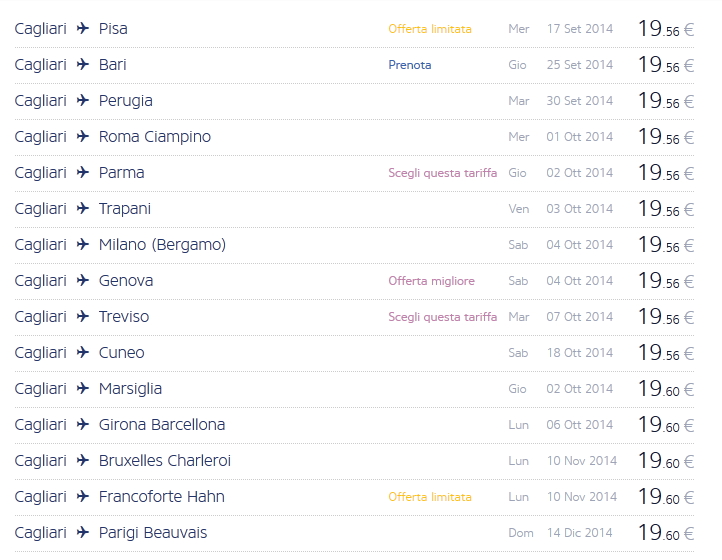This screenshot has height=560, width=722.
Task: Click the airplane icon before Roma Ciampino
Action: coord(83,137)
